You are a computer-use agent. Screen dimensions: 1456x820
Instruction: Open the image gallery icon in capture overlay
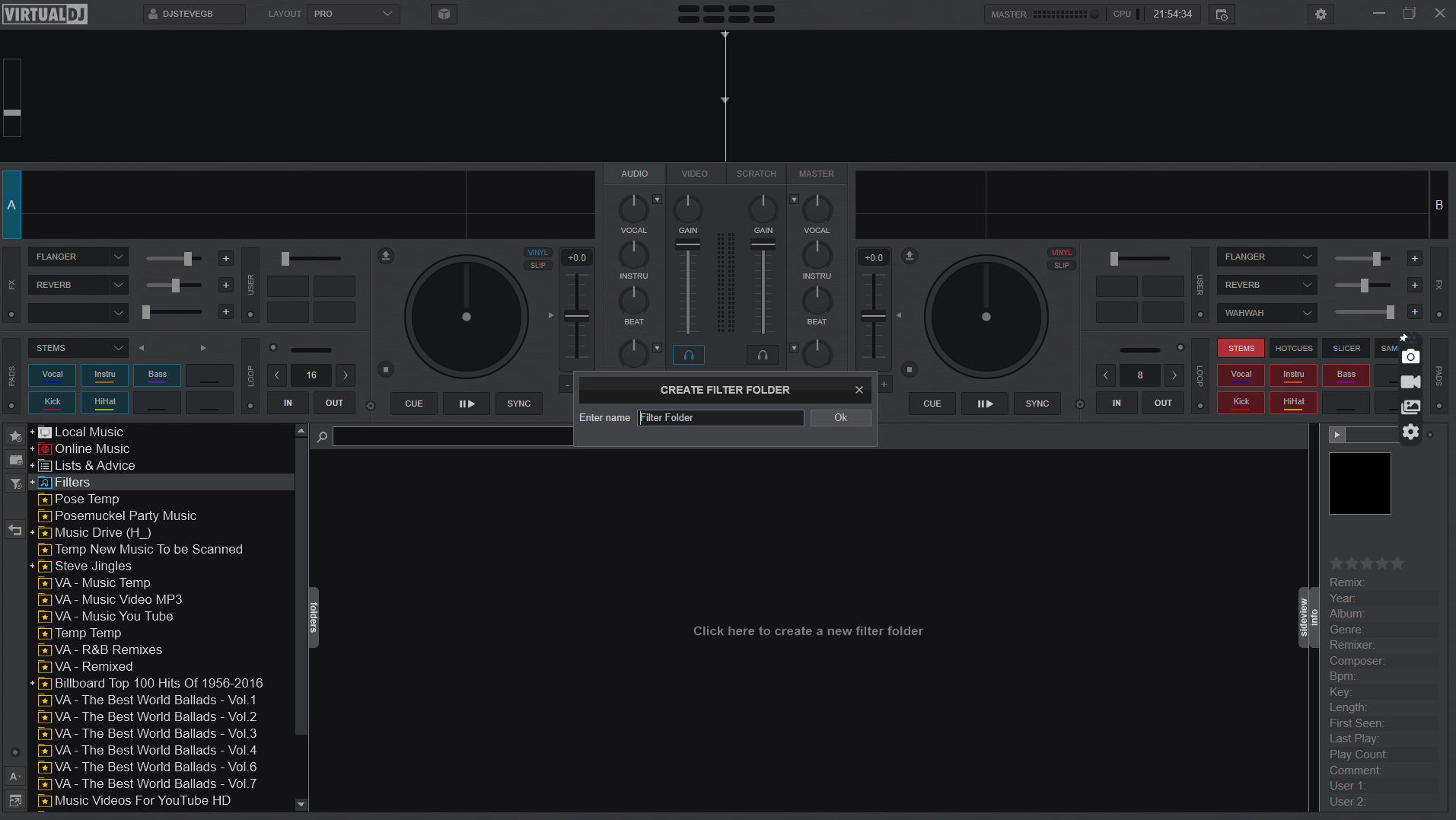point(1410,407)
